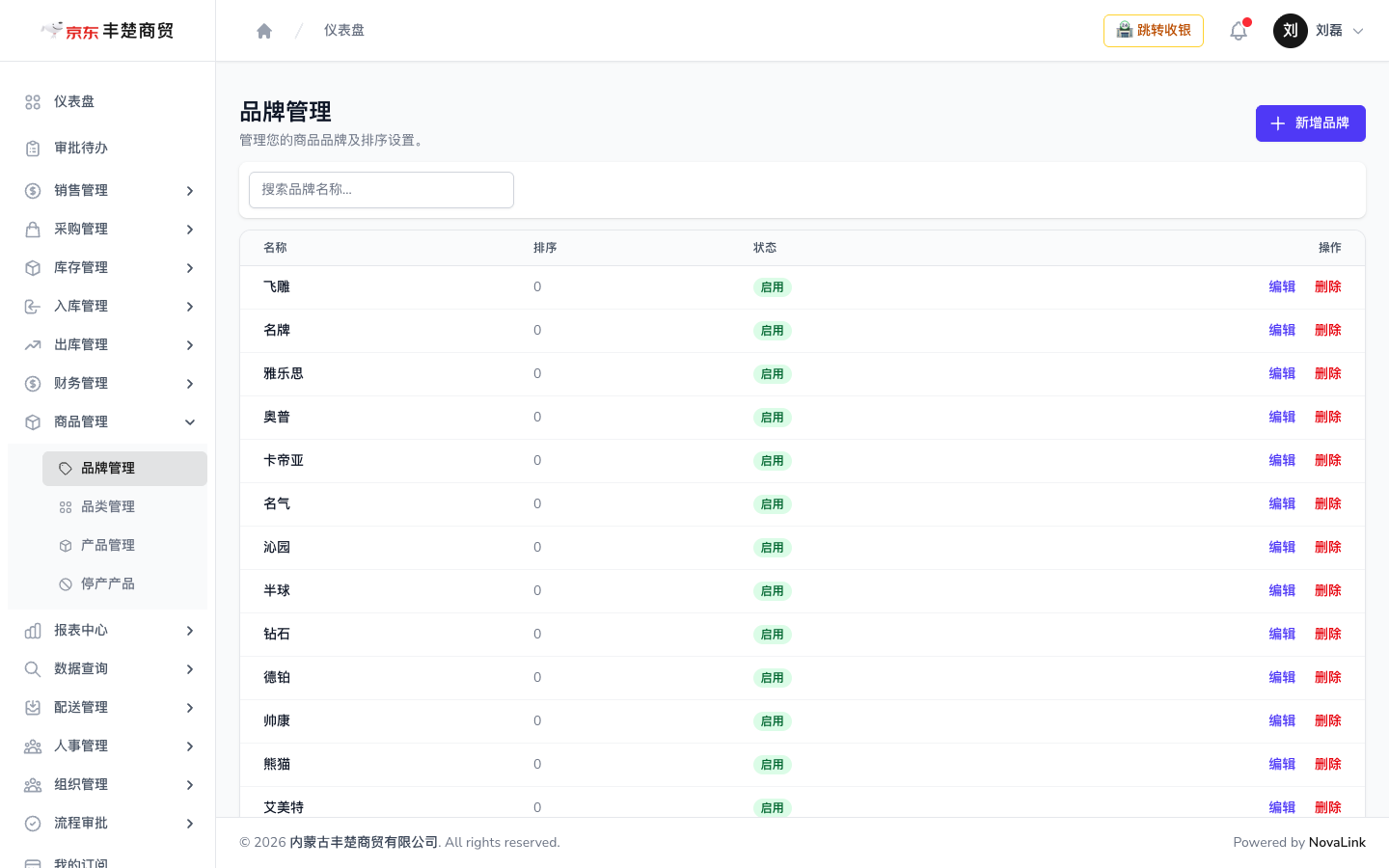Click the 数据查询 magnifier icon
The width and height of the screenshot is (1389, 868).
tap(33, 669)
